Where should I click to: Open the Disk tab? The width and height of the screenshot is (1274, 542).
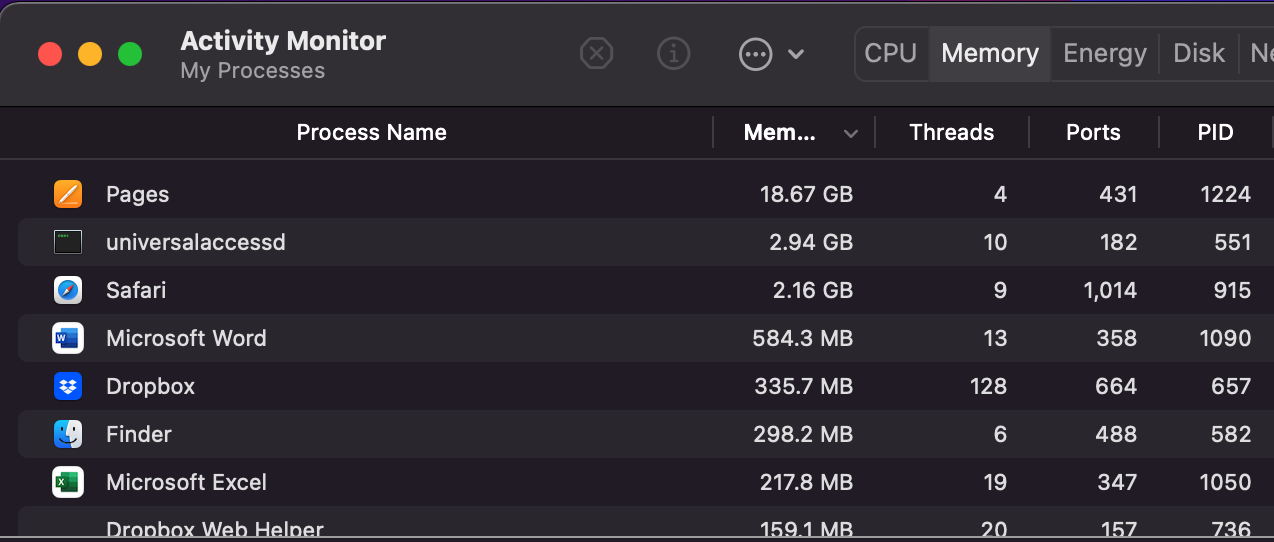(1199, 53)
